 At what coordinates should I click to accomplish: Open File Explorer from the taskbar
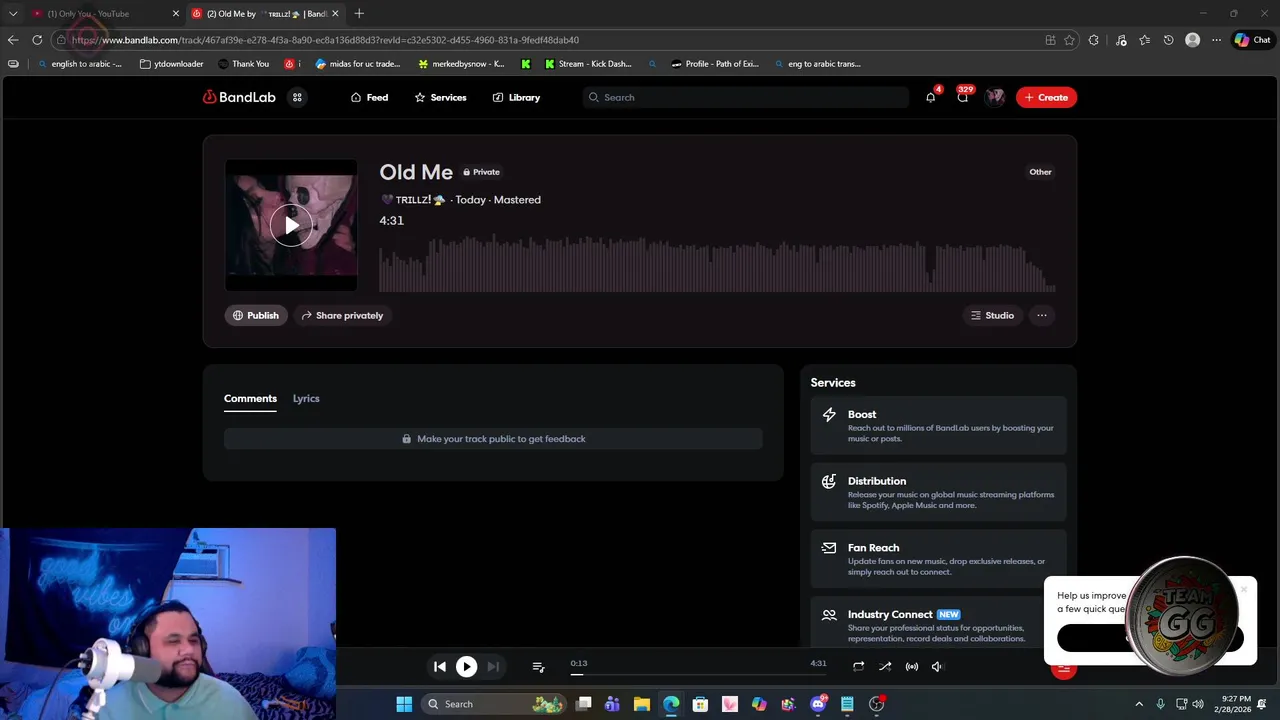tap(642, 704)
